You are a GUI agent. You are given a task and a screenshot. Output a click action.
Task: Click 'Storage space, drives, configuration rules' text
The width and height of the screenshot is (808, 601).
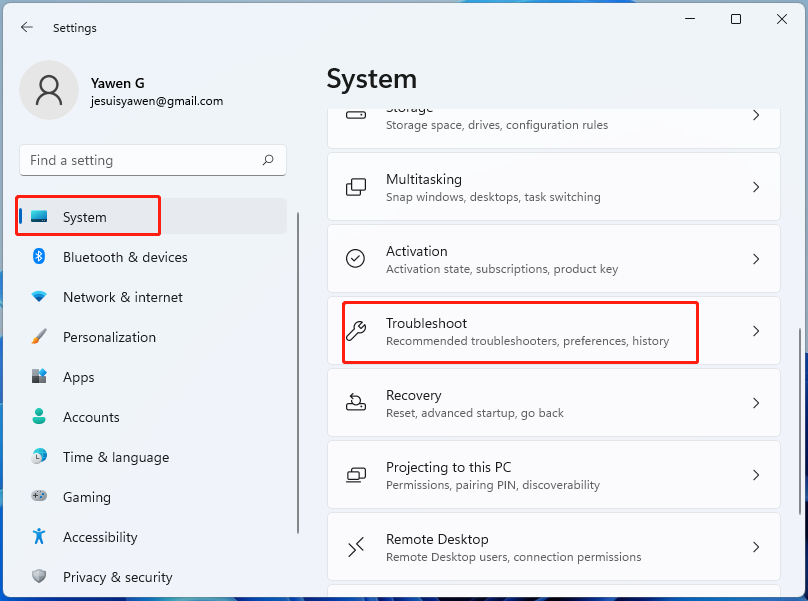point(497,125)
